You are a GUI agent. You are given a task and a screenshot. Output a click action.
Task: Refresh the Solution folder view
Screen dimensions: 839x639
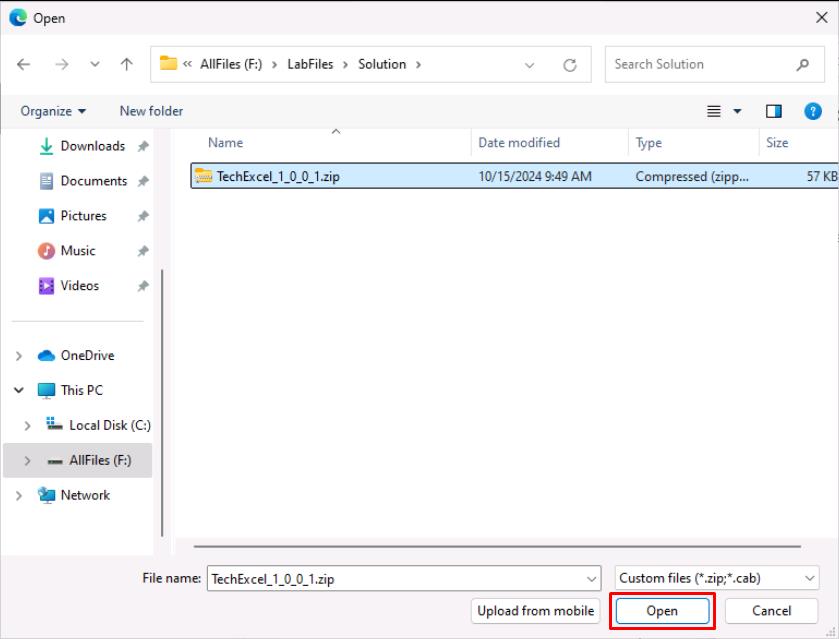570,65
